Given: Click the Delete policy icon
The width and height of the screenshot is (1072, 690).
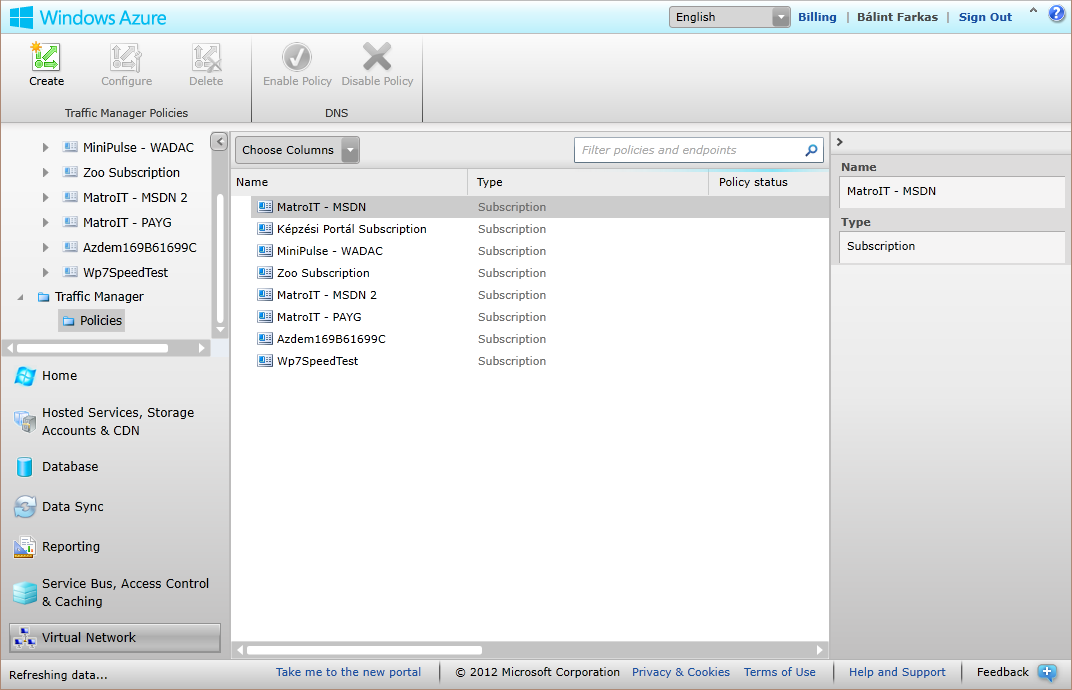Looking at the screenshot, I should (x=206, y=57).
